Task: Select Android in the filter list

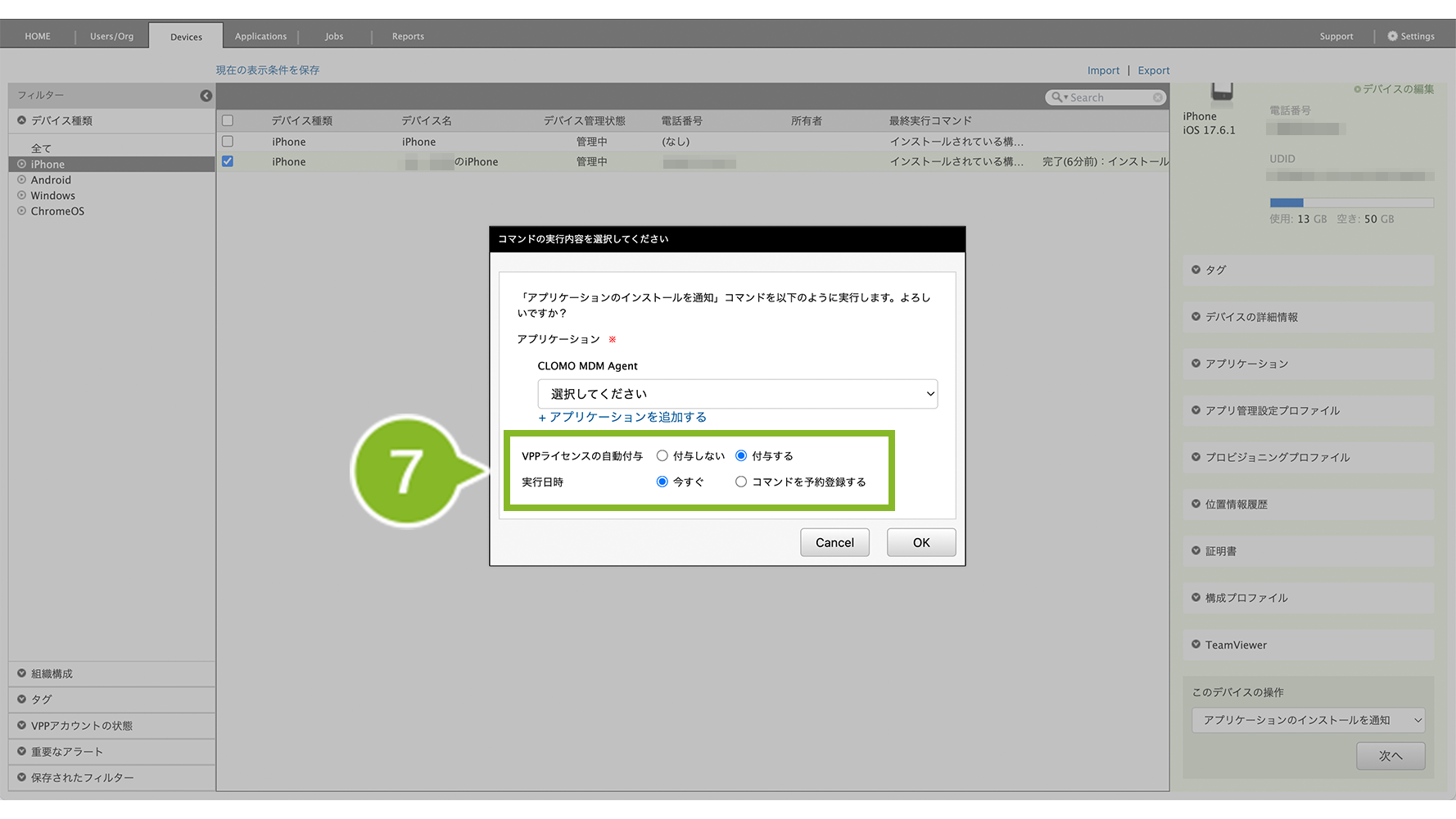Action: coord(51,180)
